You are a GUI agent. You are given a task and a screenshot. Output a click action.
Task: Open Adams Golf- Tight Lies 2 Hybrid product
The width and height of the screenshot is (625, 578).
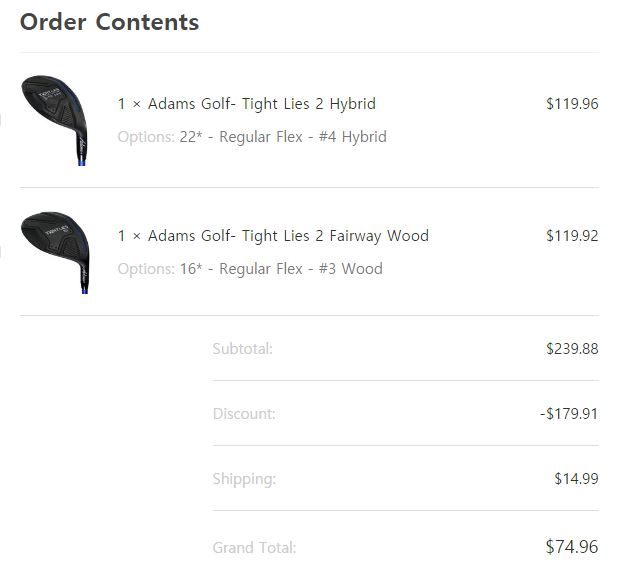(261, 104)
